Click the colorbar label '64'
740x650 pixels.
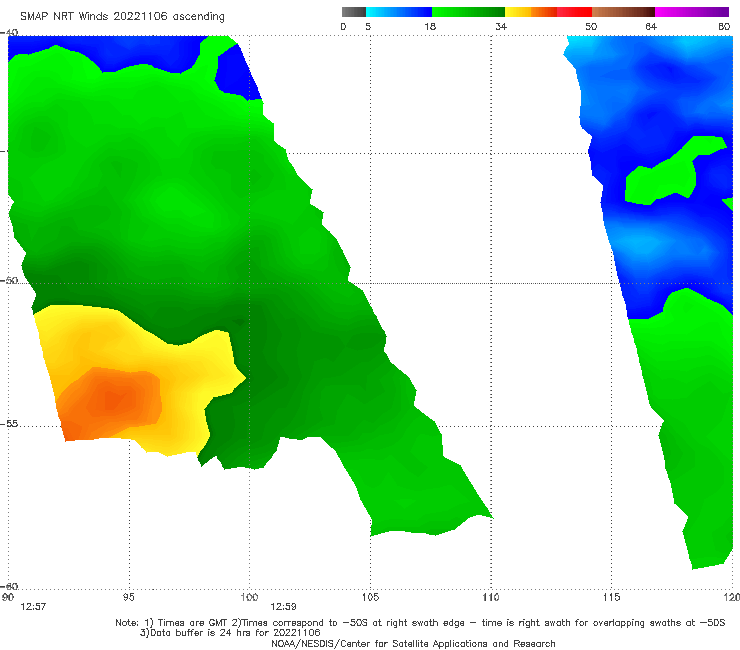tap(651, 26)
